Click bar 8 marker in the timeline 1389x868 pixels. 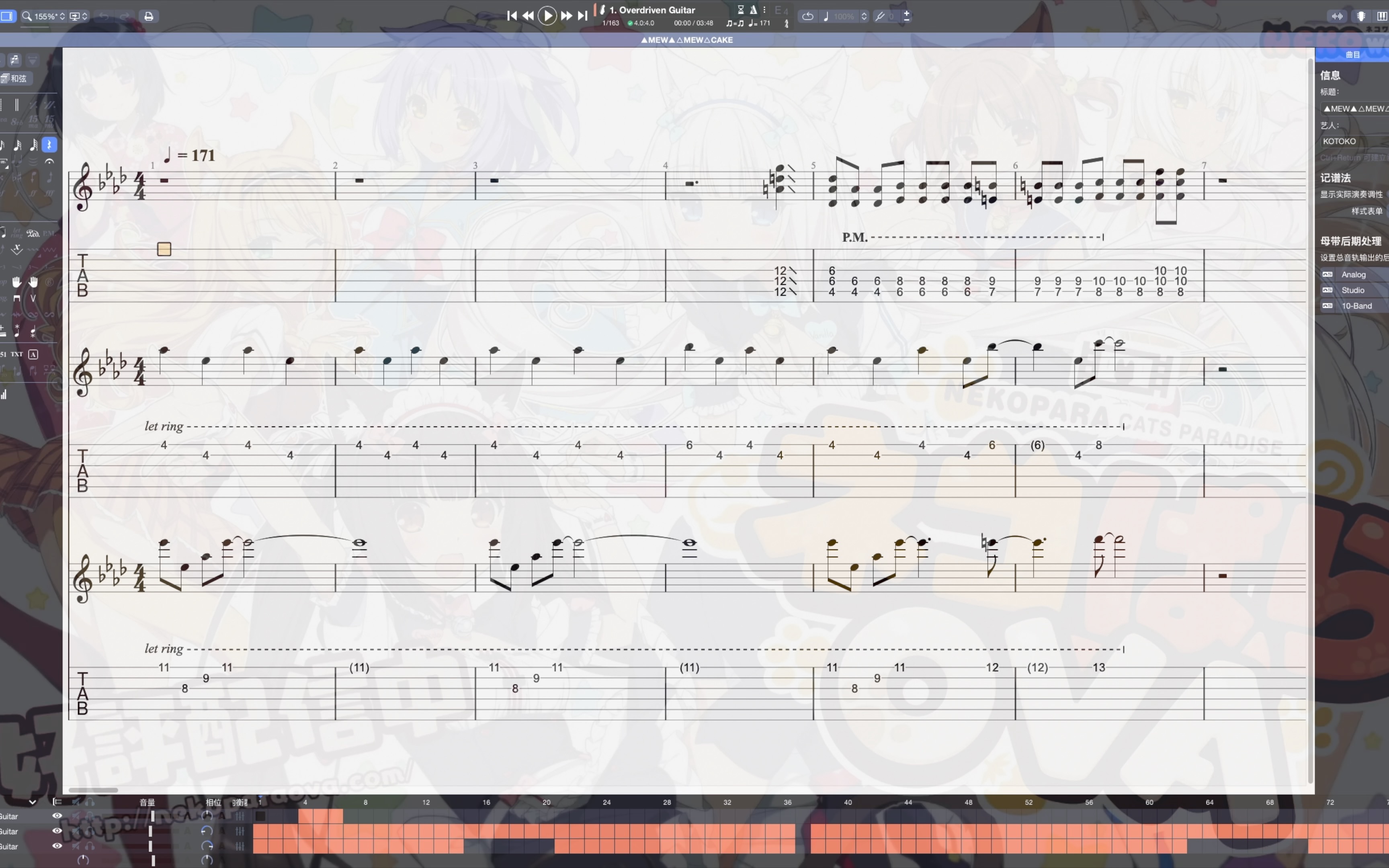pos(365,802)
